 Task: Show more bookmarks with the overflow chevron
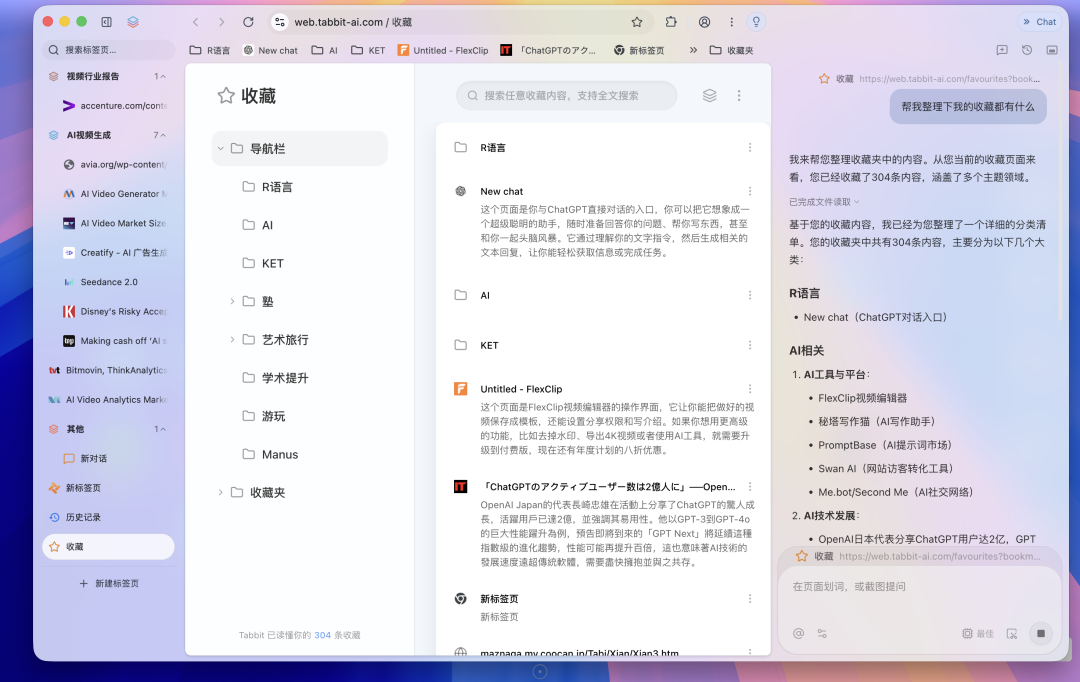click(x=693, y=50)
